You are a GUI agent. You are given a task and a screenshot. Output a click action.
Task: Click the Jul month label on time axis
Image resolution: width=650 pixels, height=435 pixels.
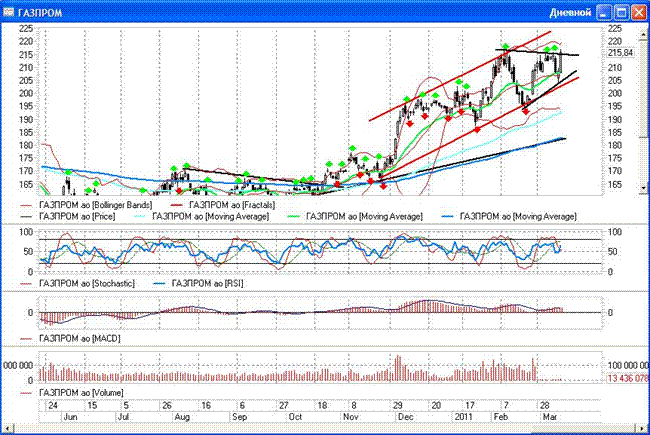124,417
